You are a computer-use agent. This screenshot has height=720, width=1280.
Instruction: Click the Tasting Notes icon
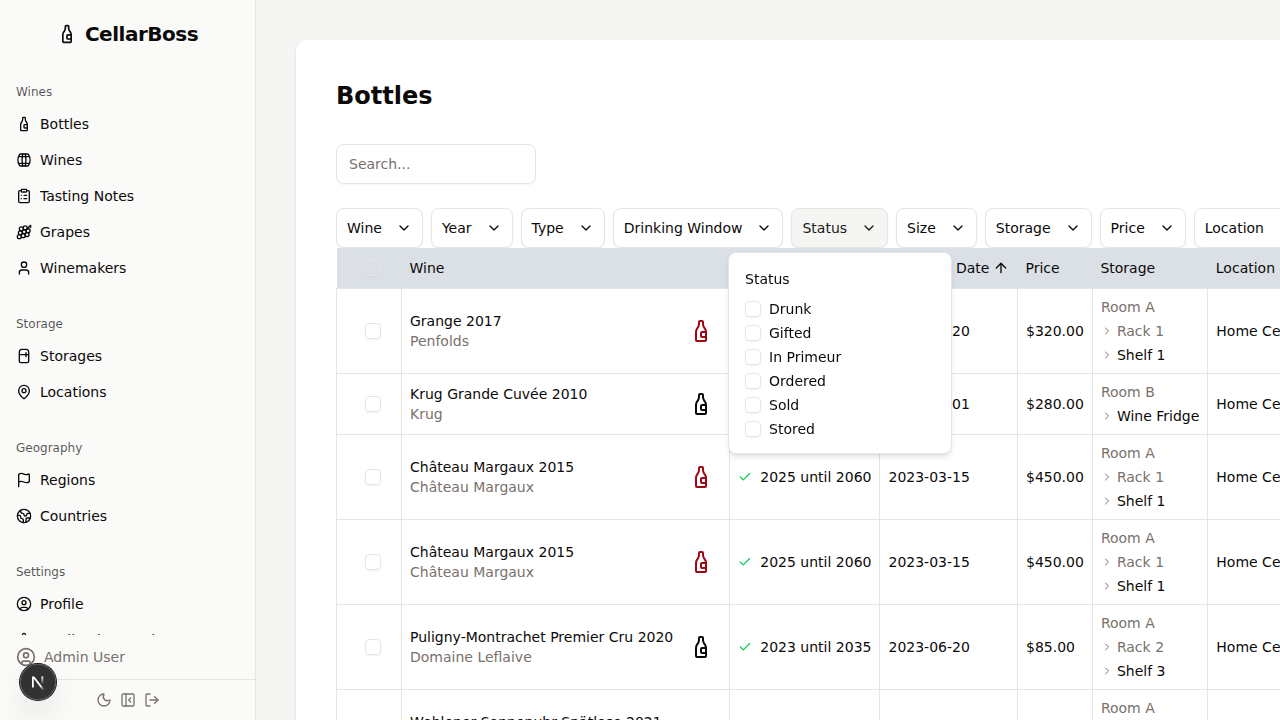point(23,195)
